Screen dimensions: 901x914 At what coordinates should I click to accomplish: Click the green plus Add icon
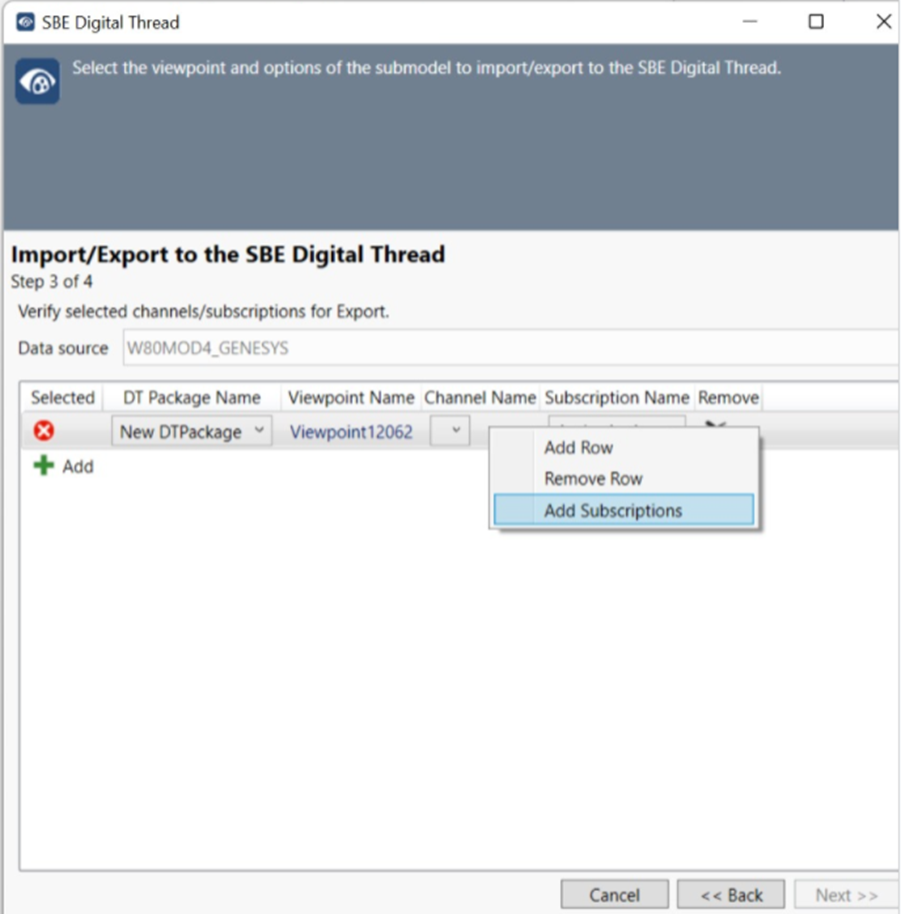pyautogui.click(x=44, y=466)
